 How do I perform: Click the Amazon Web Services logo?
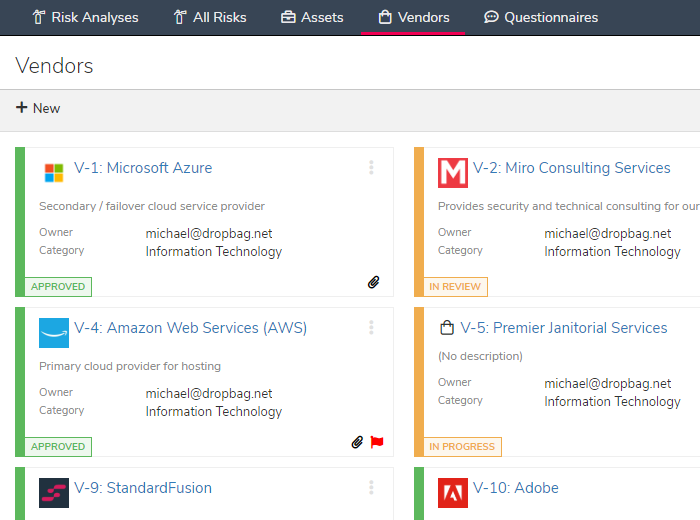tap(54, 333)
